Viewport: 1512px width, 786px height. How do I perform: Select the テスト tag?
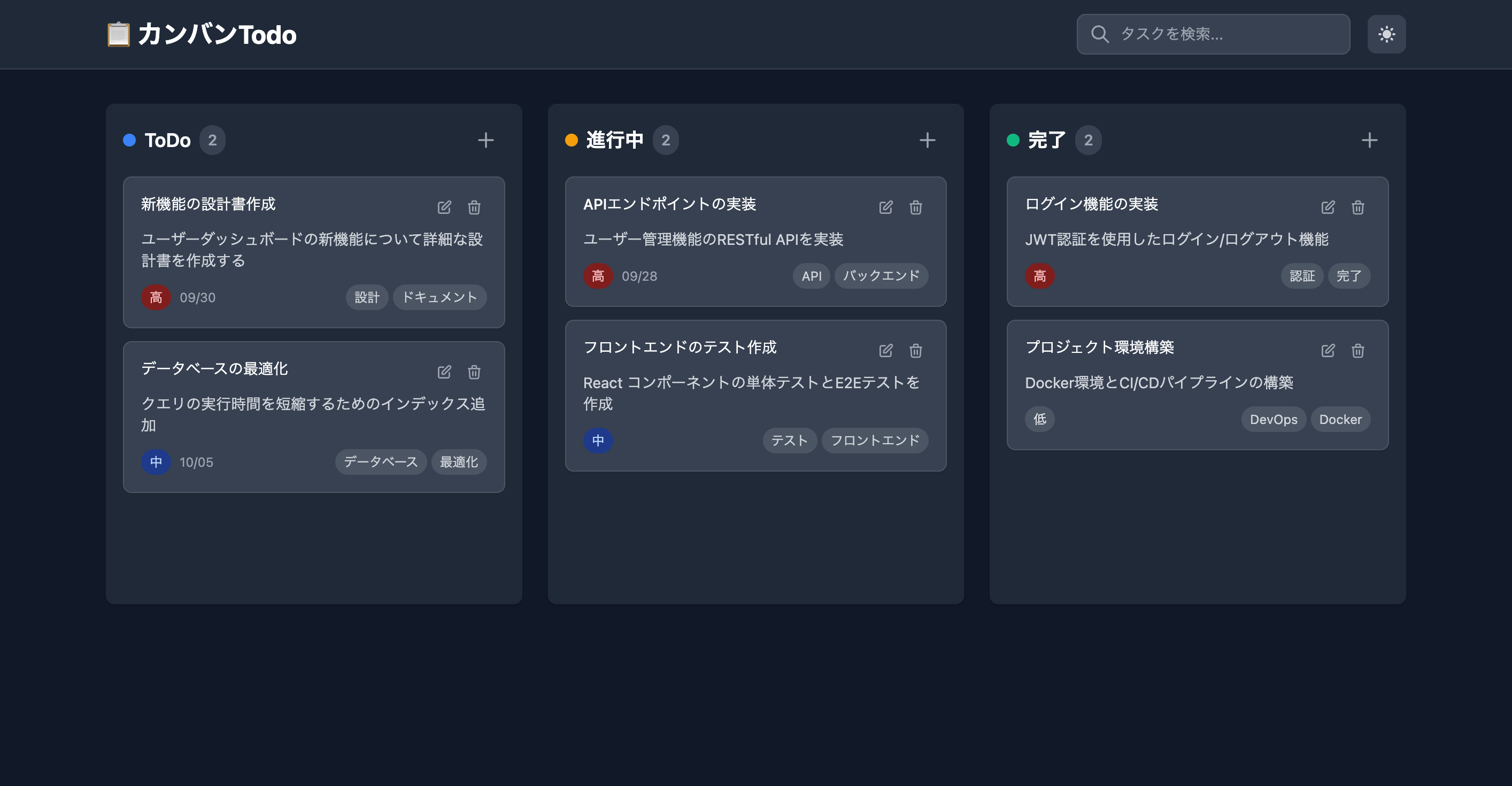click(x=789, y=440)
